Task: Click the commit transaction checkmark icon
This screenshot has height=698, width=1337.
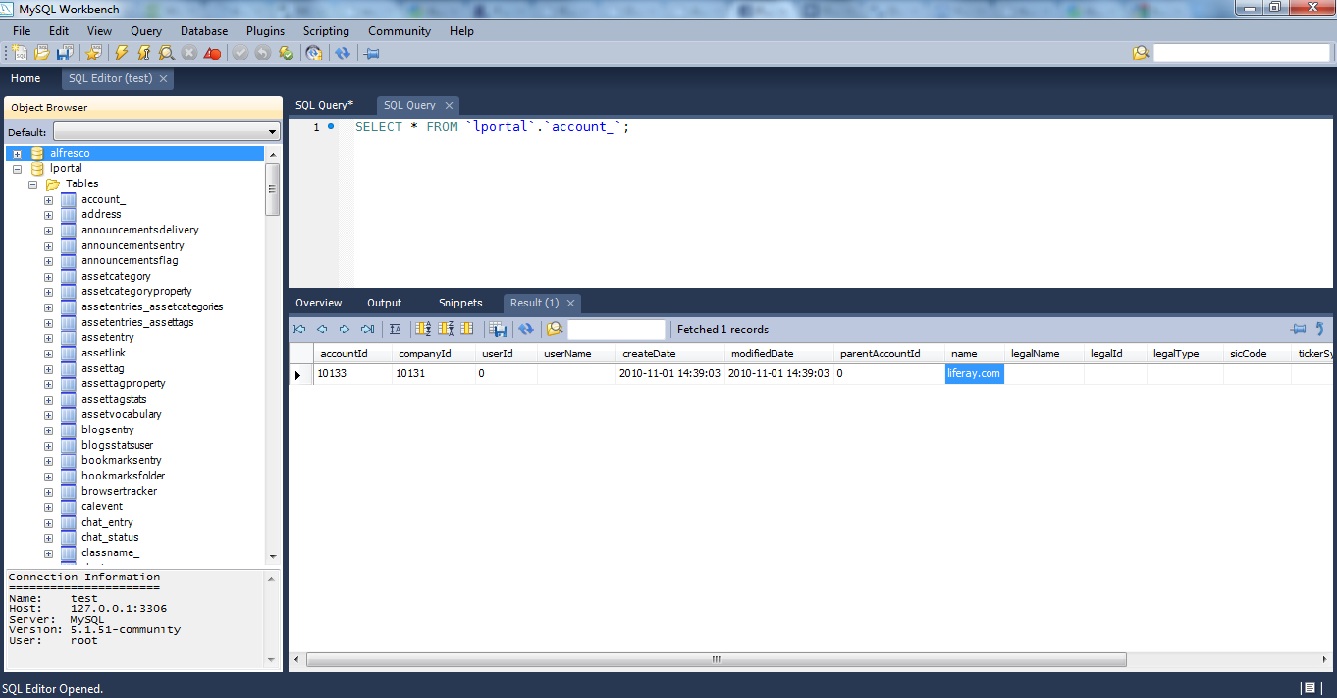Action: pos(241,53)
